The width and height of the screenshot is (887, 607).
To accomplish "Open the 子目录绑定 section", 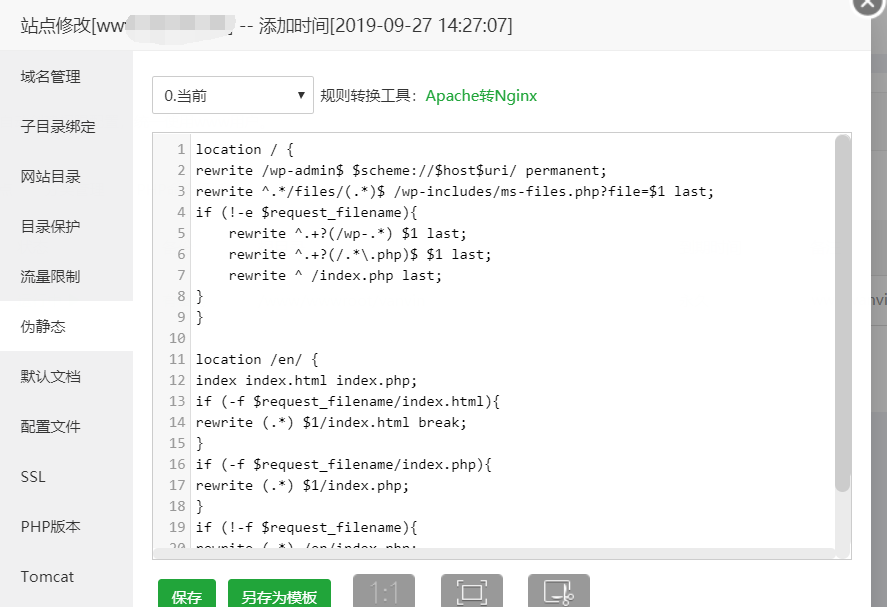I will pyautogui.click(x=58, y=127).
